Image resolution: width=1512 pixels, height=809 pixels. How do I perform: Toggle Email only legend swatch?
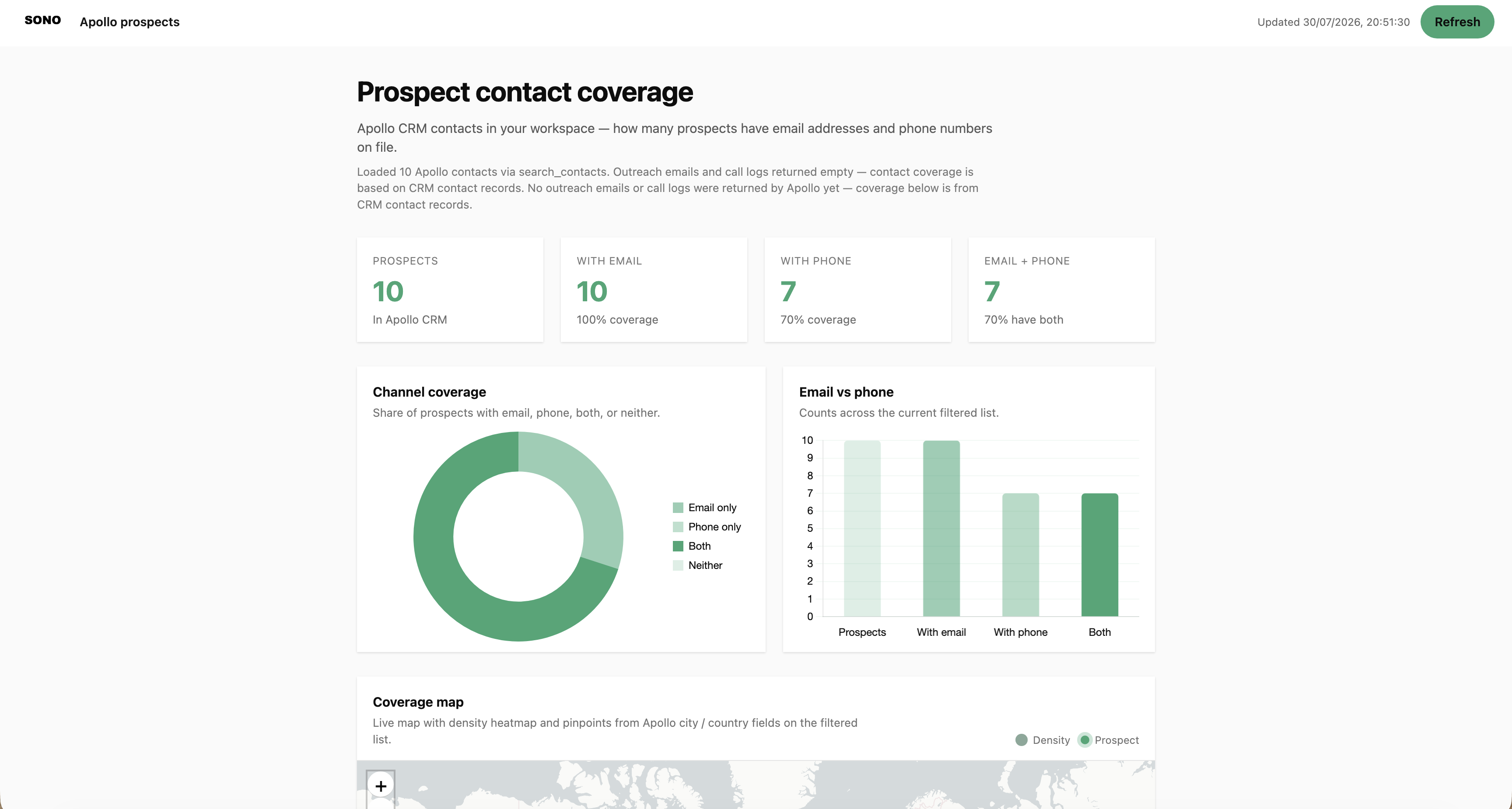pyautogui.click(x=678, y=507)
